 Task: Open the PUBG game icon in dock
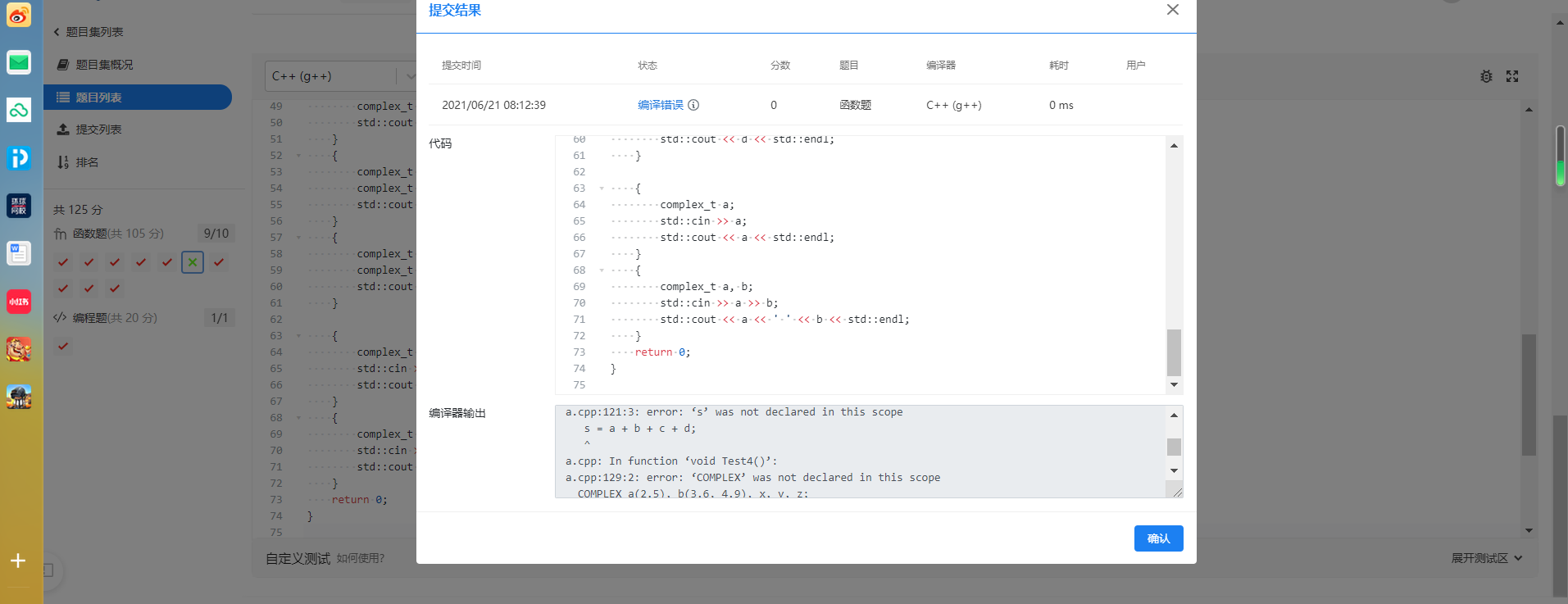19,397
